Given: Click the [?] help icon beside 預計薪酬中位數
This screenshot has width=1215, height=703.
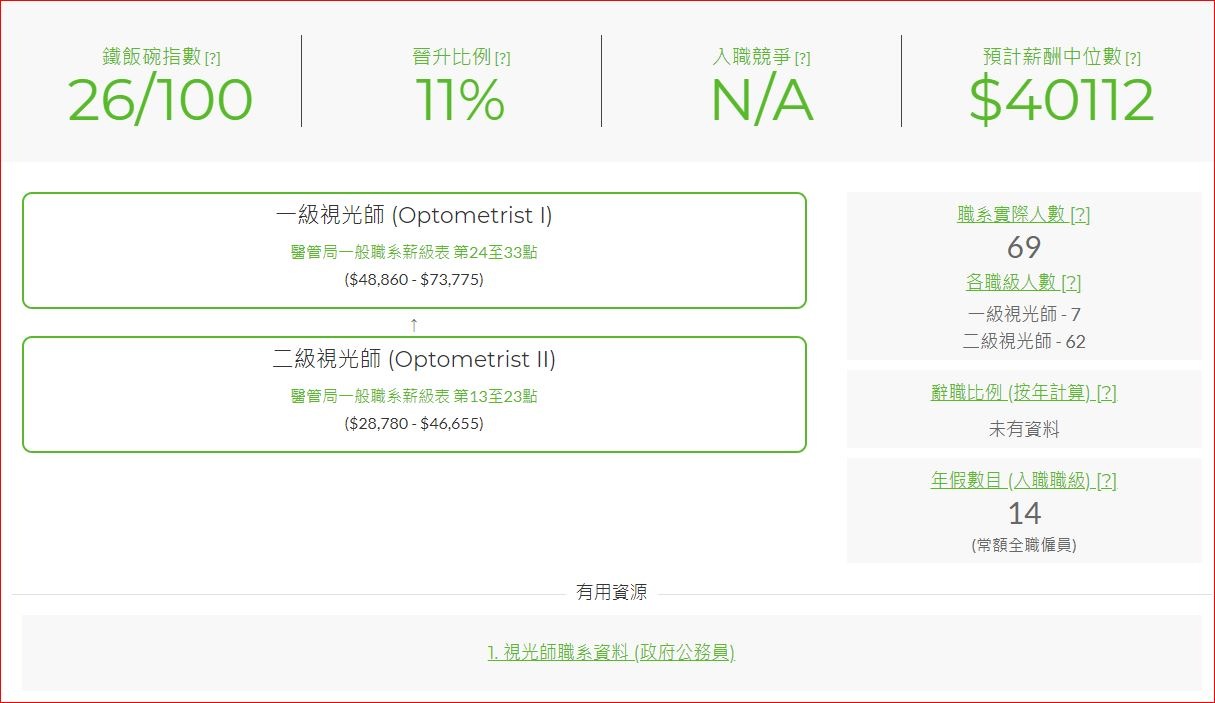Looking at the screenshot, I should coord(1132,59).
